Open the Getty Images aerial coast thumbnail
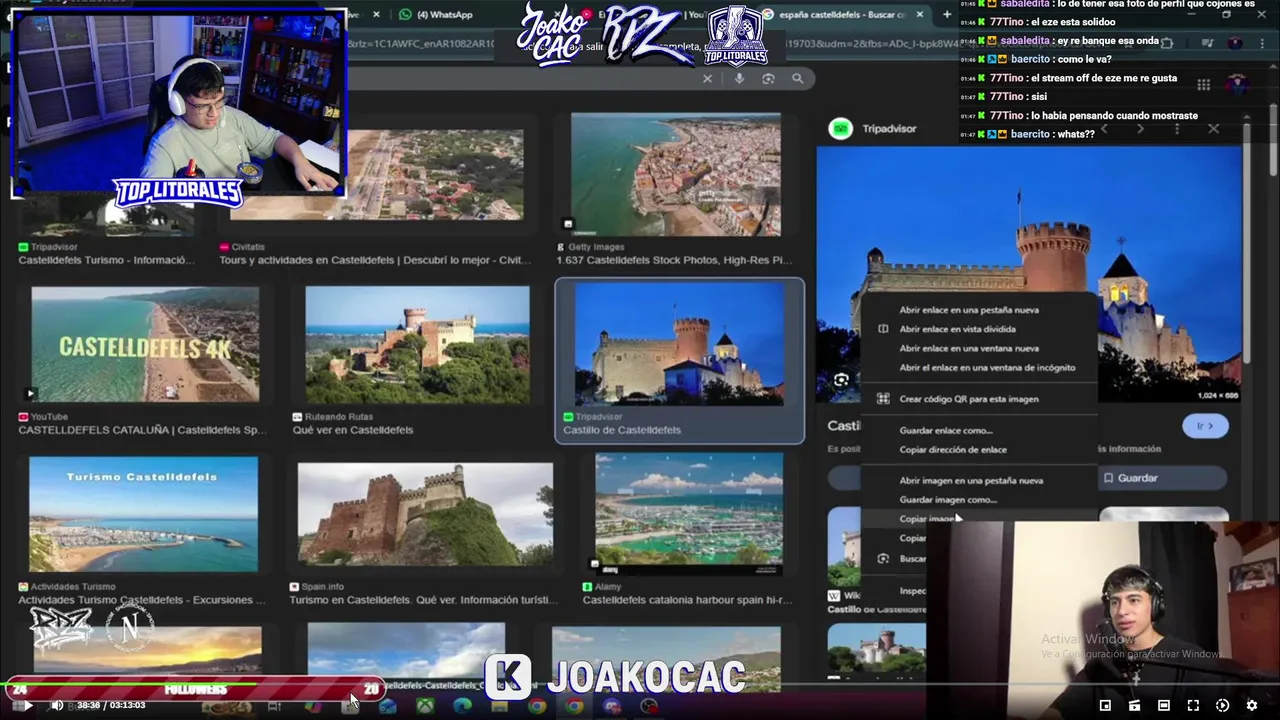This screenshot has height=720, width=1280. (676, 174)
